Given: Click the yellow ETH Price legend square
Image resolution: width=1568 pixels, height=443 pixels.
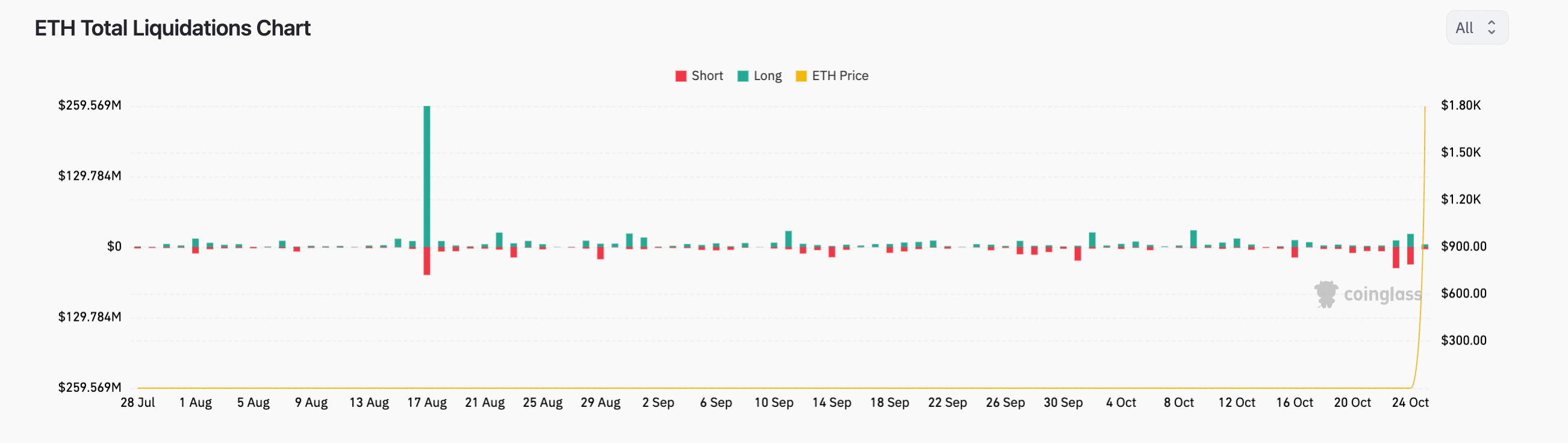Looking at the screenshot, I should (801, 76).
